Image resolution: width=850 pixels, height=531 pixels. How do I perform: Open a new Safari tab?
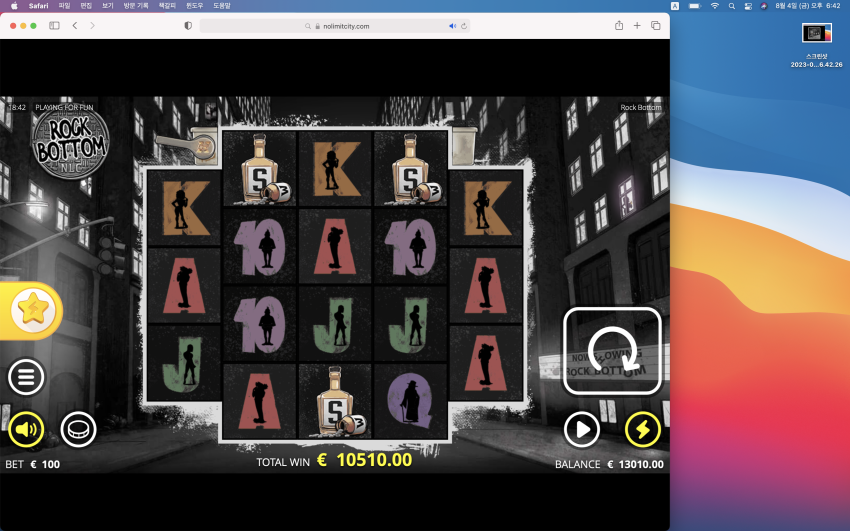point(637,25)
